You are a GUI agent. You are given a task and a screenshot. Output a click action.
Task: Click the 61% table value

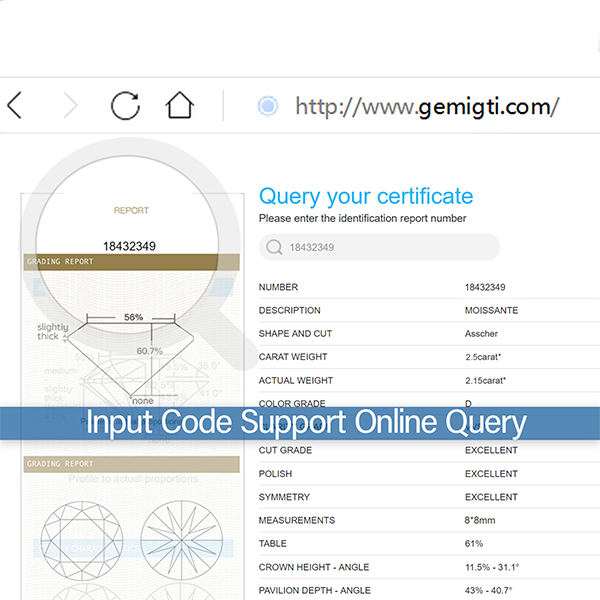[474, 543]
